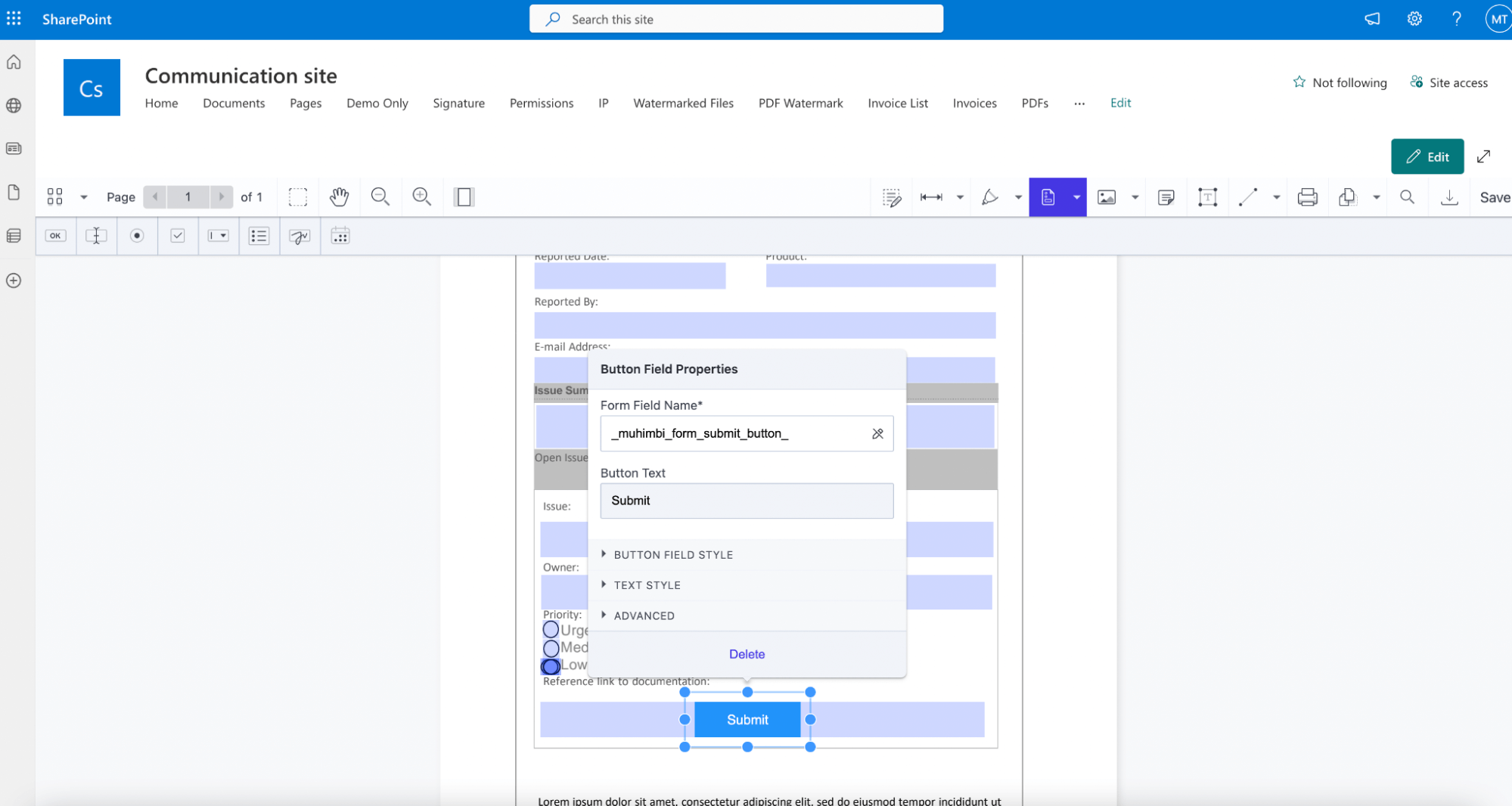Screen dimensions: 1512x806
Task: Select the Low priority radio button
Action: click(x=550, y=666)
